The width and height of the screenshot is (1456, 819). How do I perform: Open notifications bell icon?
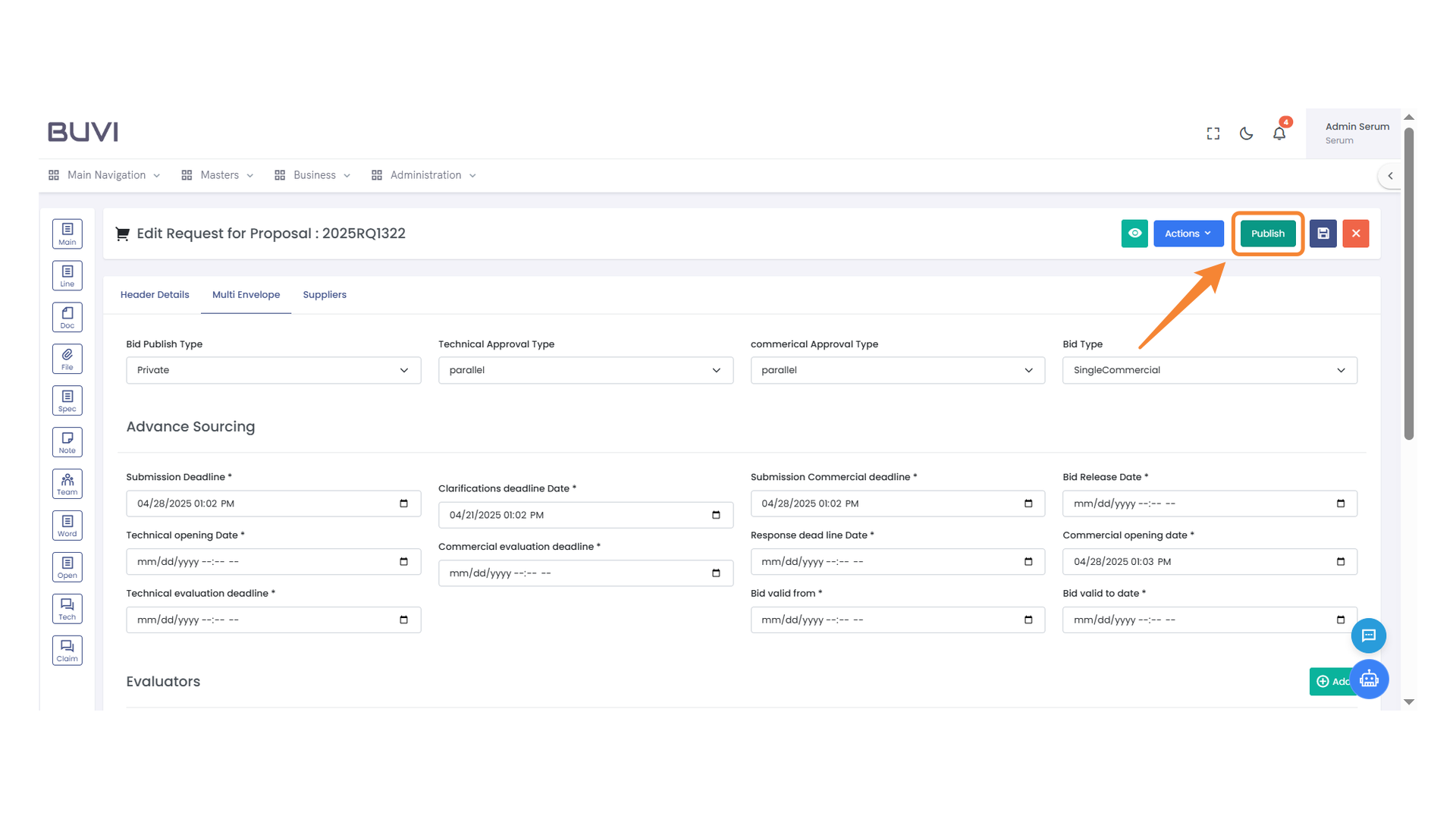click(1279, 133)
